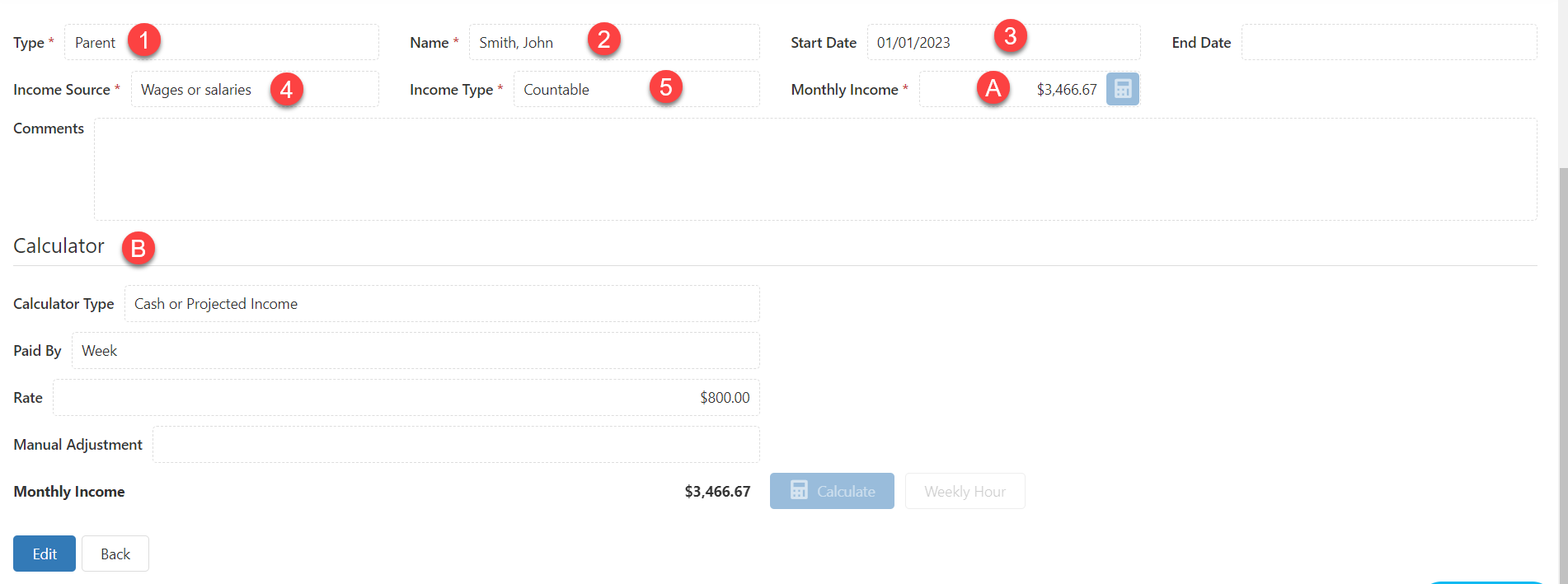The width and height of the screenshot is (1568, 584).
Task: Click the Rate field showing $800.00
Action: (406, 397)
